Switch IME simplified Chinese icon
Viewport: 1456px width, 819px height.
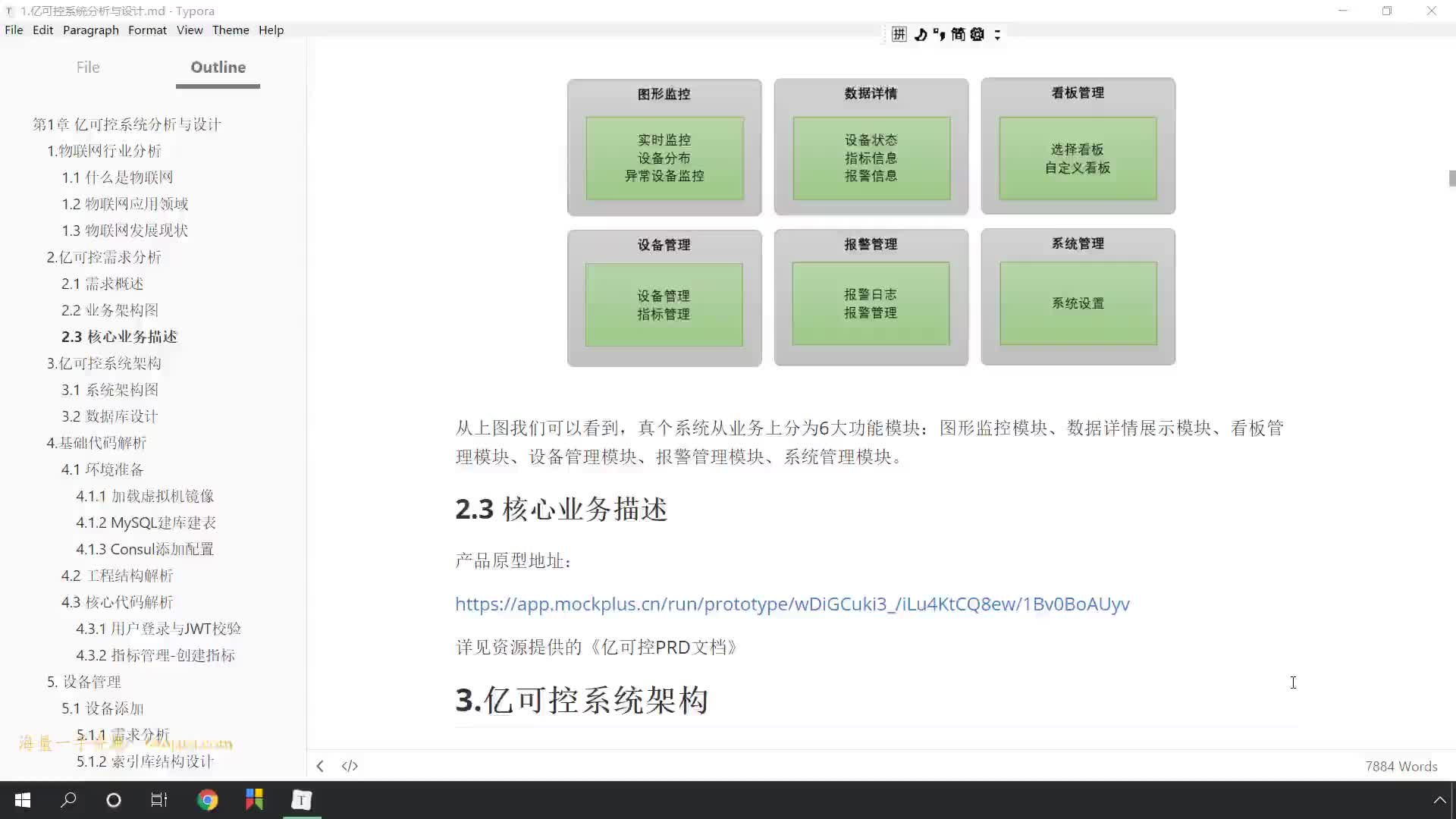(958, 34)
